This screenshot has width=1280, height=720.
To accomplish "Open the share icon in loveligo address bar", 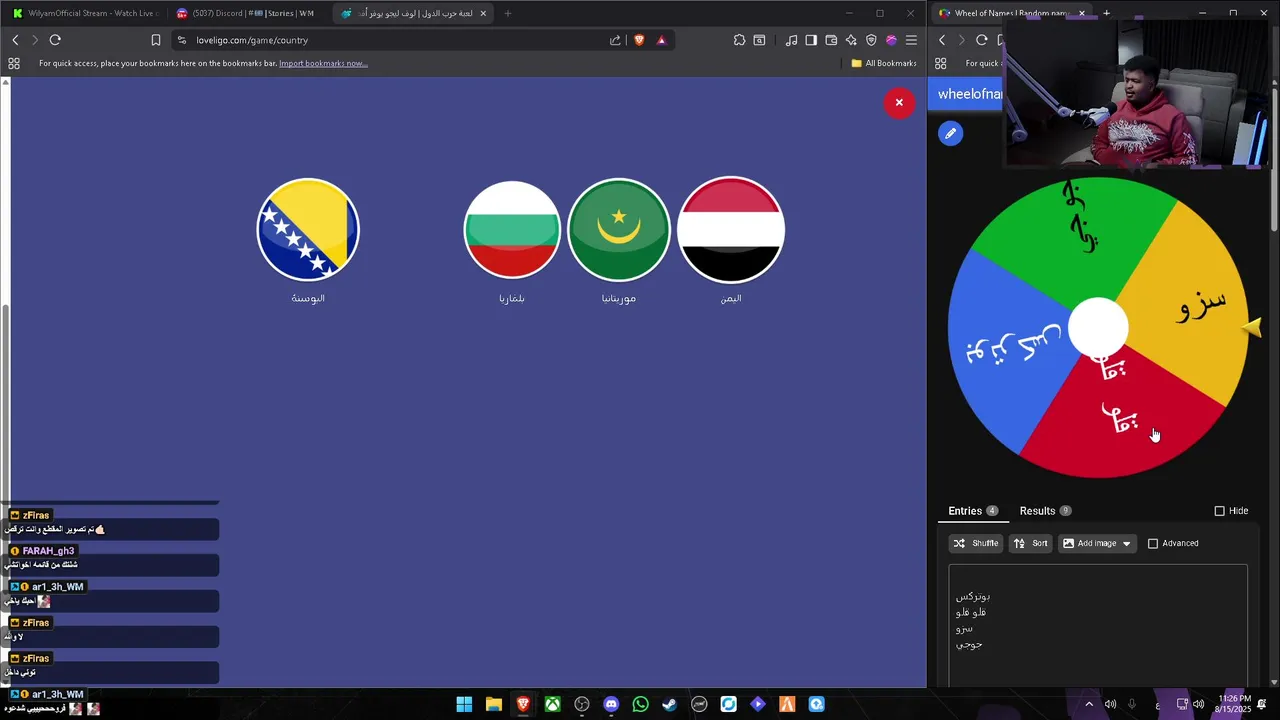I will [615, 40].
